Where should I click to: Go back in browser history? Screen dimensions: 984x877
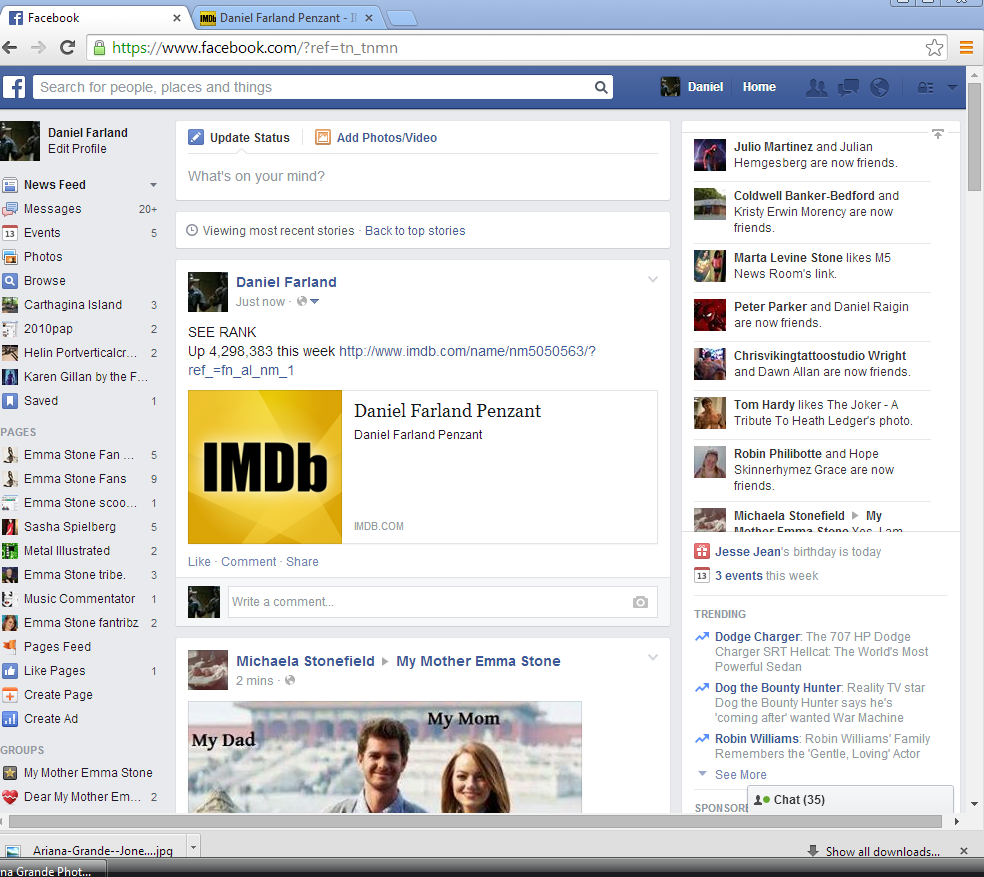(x=9, y=47)
